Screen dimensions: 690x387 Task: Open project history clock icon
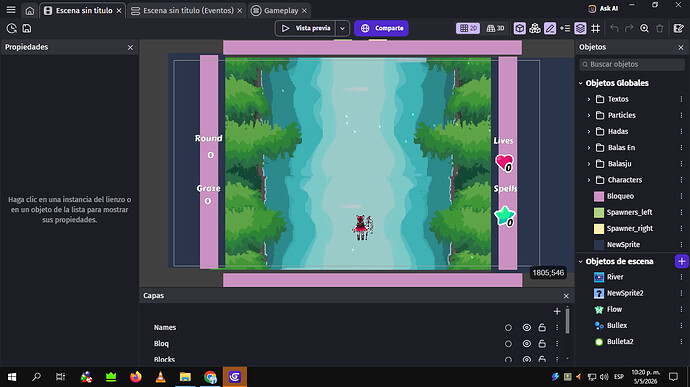pyautogui.click(x=12, y=28)
